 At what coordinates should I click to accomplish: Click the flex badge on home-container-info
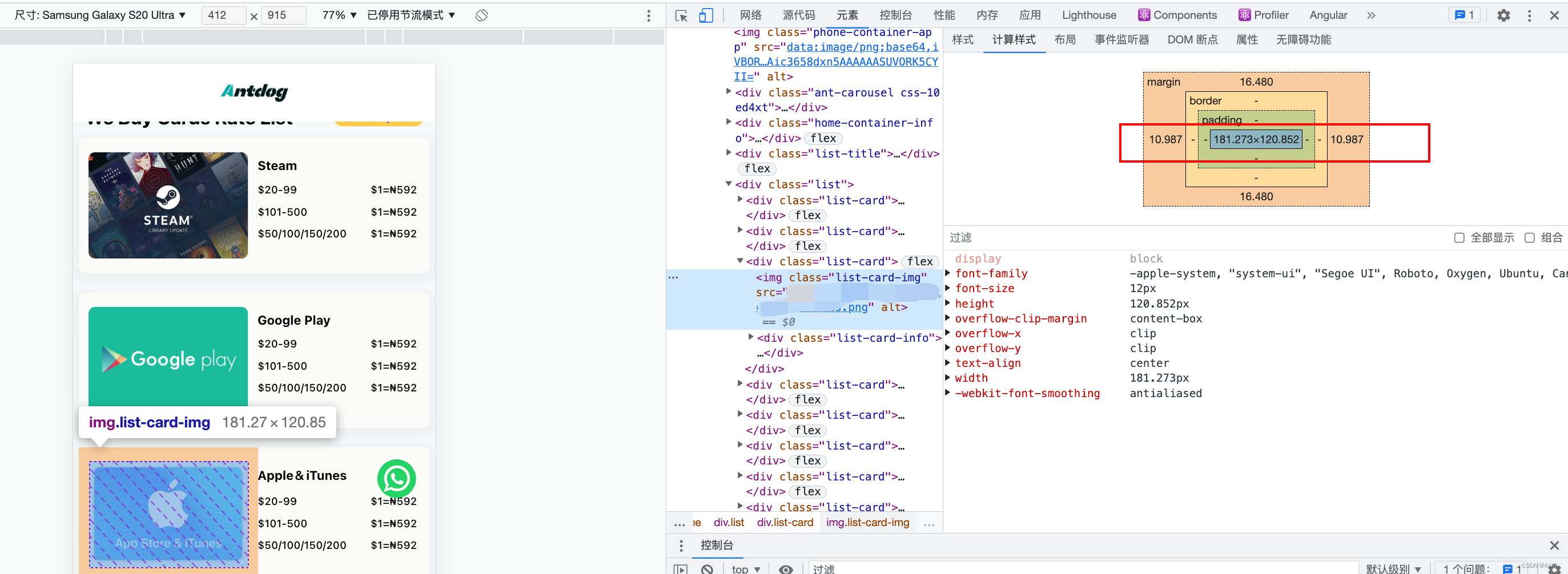[823, 139]
